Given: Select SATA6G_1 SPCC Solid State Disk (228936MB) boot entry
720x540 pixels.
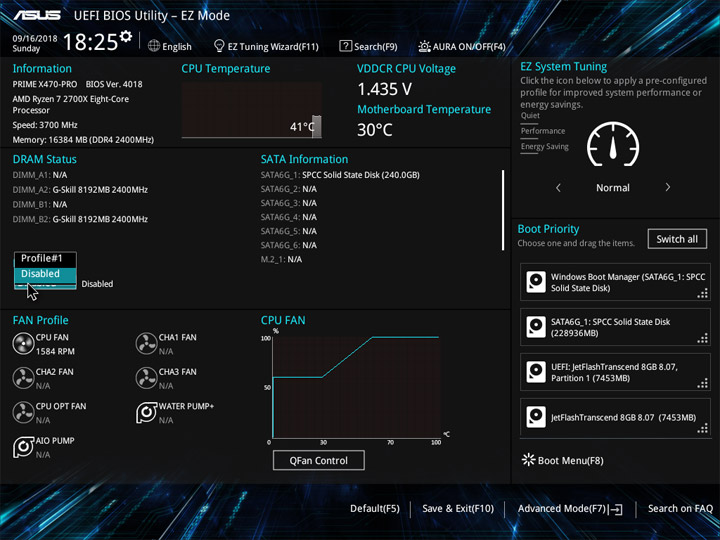Looking at the screenshot, I should coord(615,327).
